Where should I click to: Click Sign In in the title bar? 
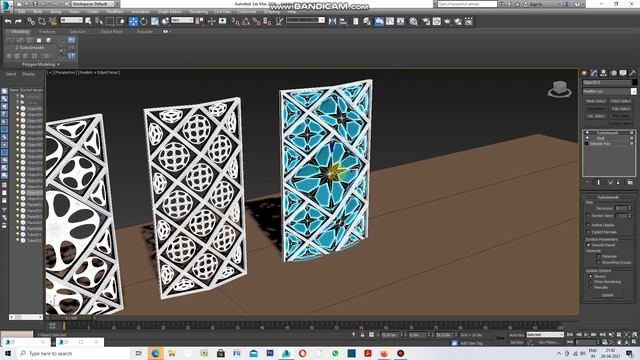click(x=536, y=4)
